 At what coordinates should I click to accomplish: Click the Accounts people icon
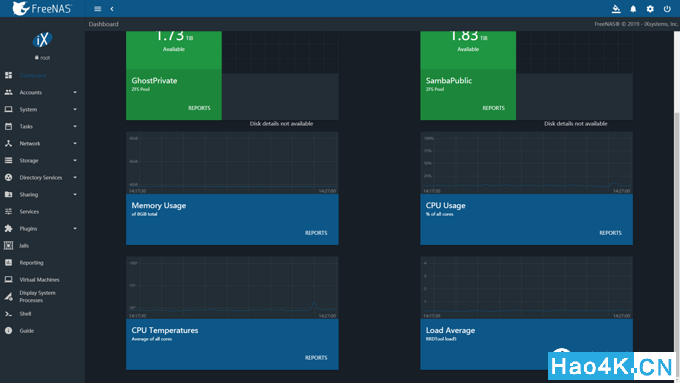tap(8, 92)
